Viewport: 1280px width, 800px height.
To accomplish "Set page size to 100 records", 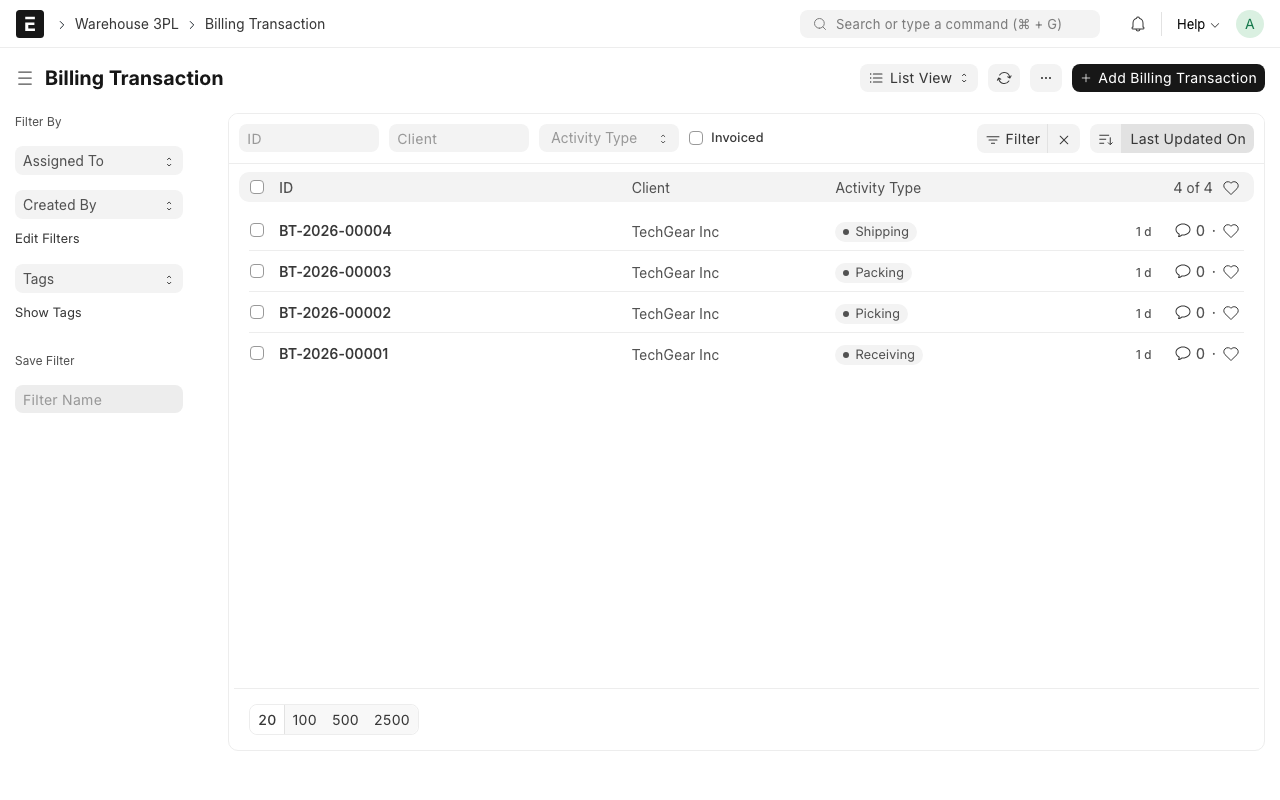I will point(304,719).
